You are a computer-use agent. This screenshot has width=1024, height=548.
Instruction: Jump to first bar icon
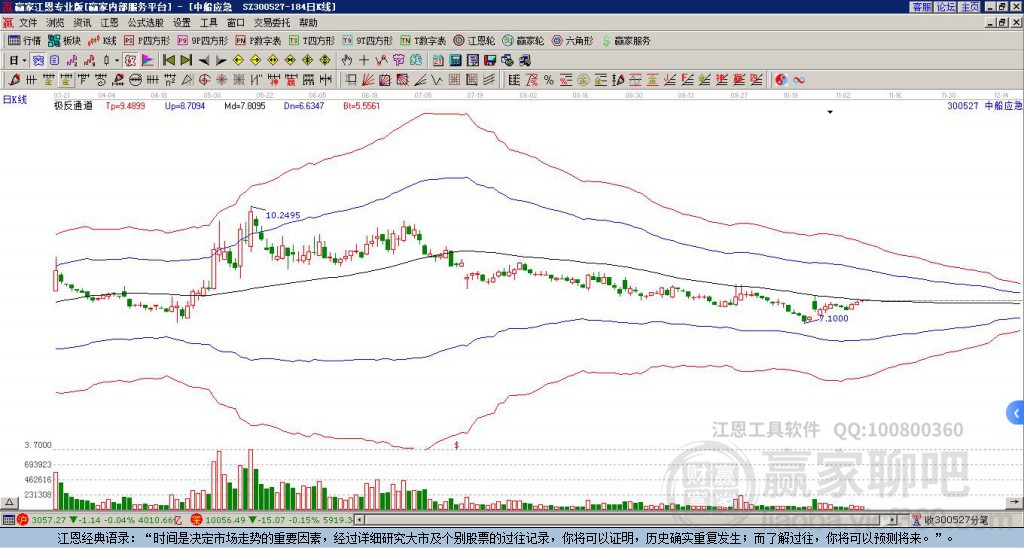[168, 61]
